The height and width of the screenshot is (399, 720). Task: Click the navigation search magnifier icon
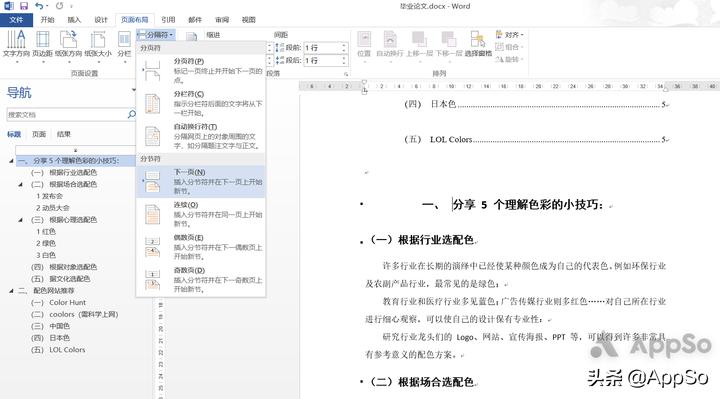[x=132, y=114]
